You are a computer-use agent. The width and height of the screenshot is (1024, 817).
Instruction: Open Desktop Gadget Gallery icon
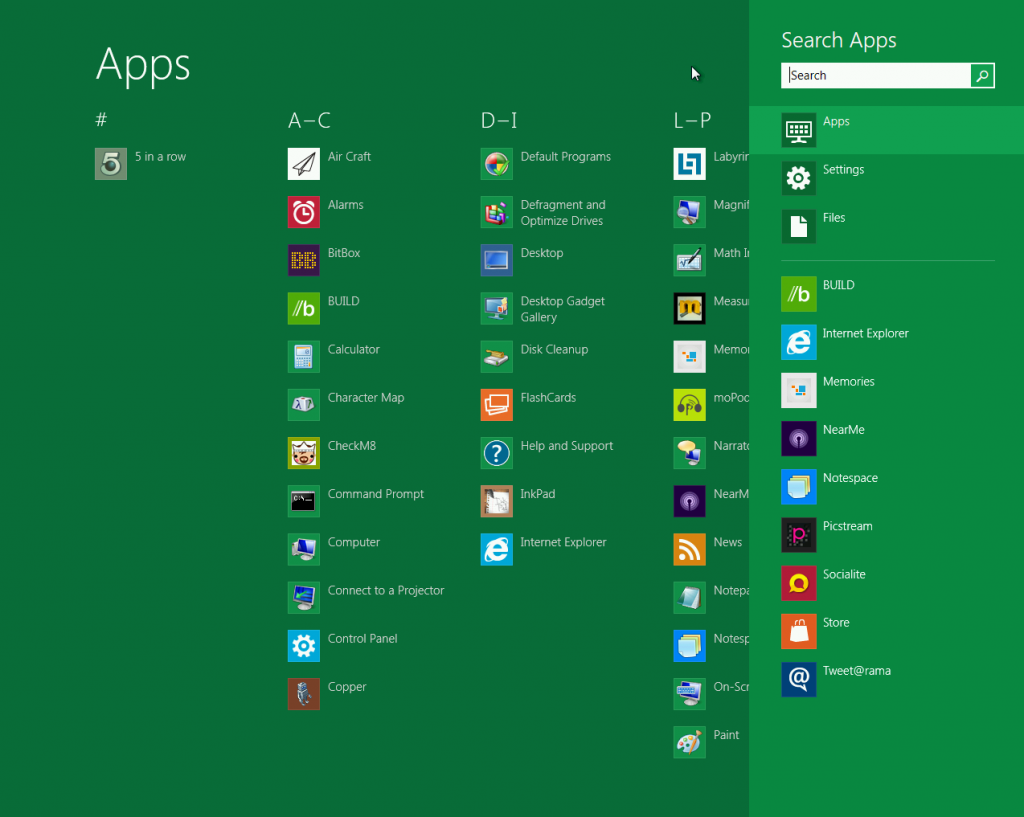pos(496,308)
